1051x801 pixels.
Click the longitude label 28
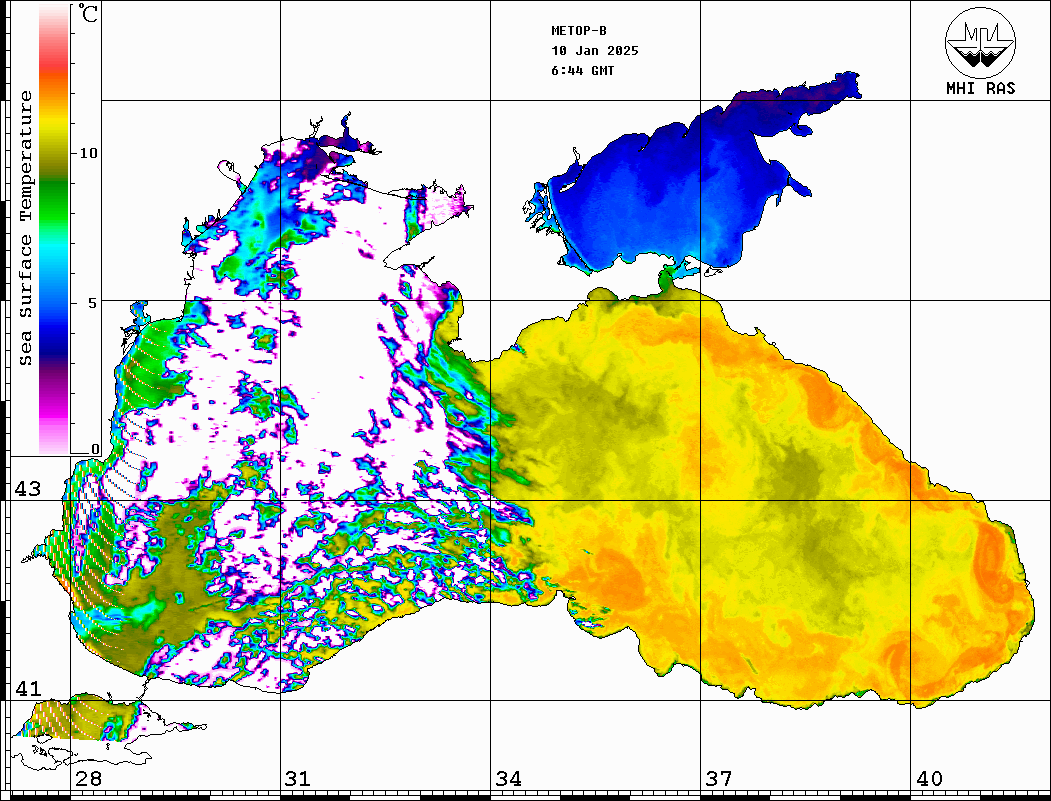click(x=88, y=779)
